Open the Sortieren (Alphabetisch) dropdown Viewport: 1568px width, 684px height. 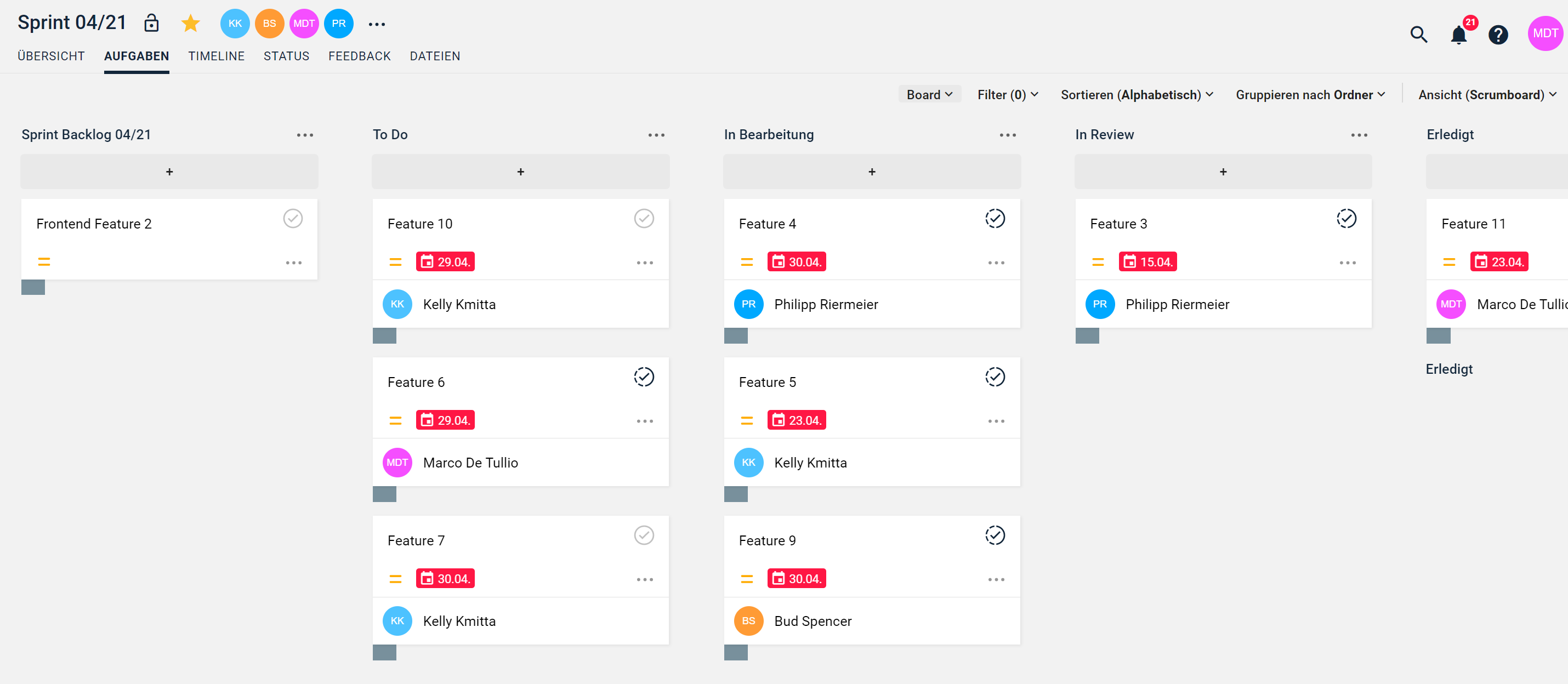(x=1137, y=95)
